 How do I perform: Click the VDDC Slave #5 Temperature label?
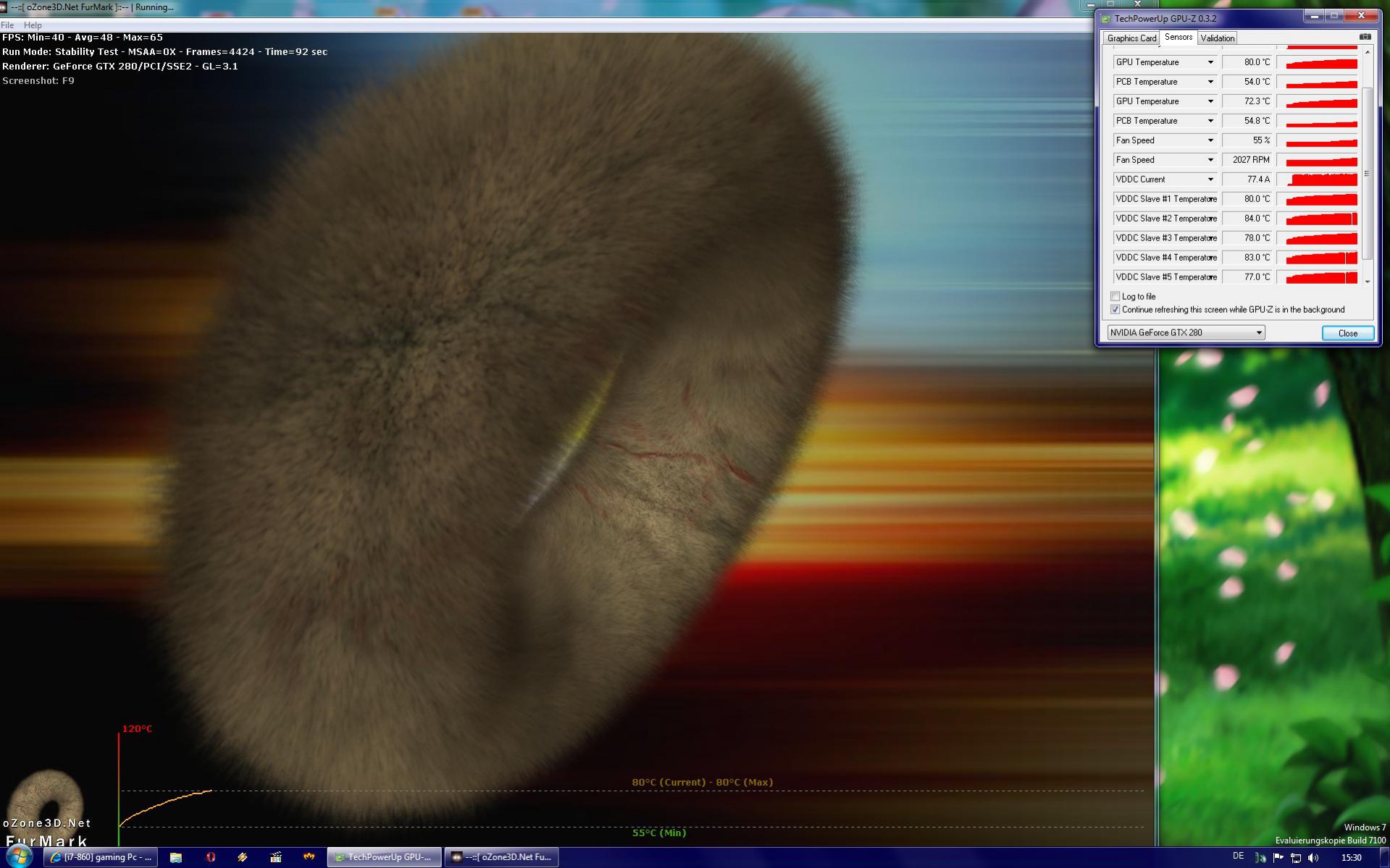tap(1165, 277)
